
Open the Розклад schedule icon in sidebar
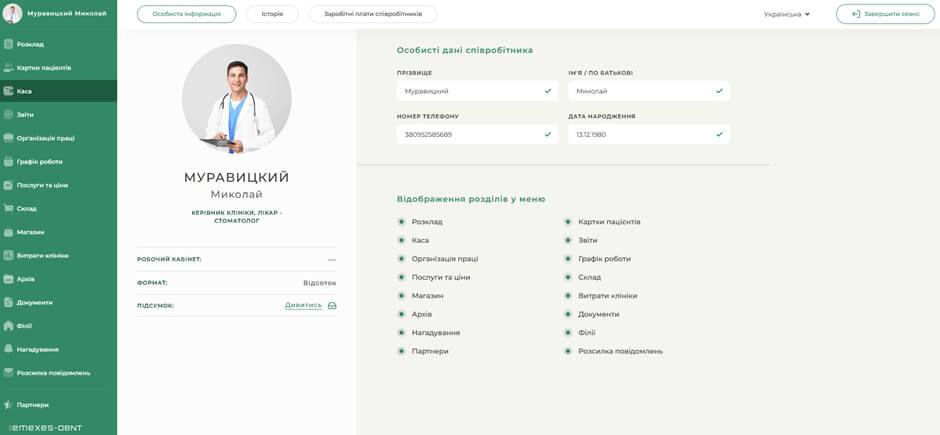click(9, 44)
